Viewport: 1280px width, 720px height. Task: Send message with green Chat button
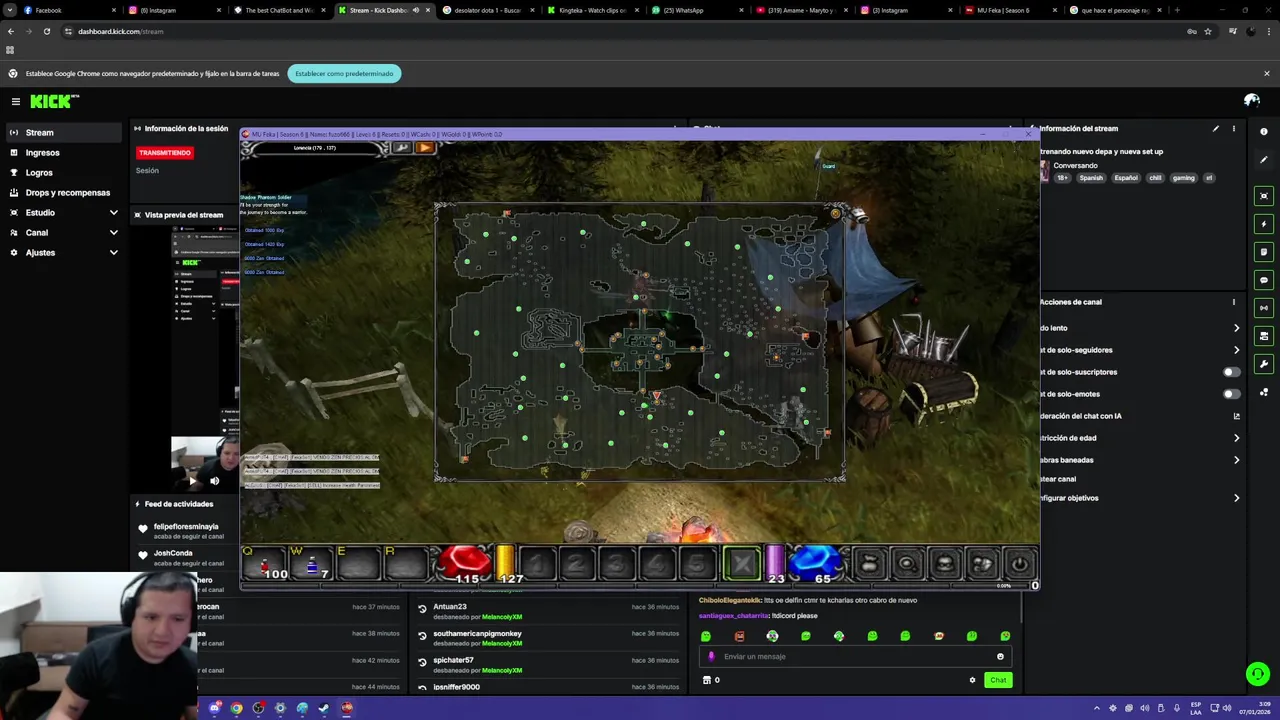pyautogui.click(x=998, y=680)
